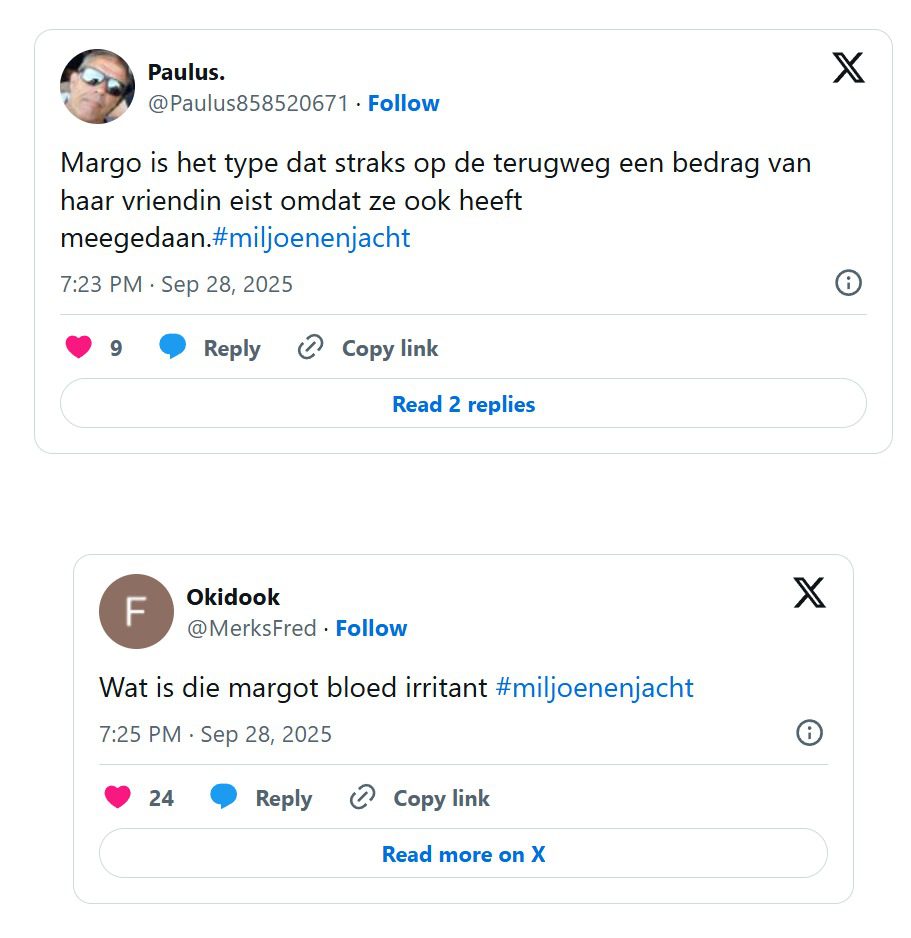
Task: Open Paulus's profile picture
Action: point(97,86)
